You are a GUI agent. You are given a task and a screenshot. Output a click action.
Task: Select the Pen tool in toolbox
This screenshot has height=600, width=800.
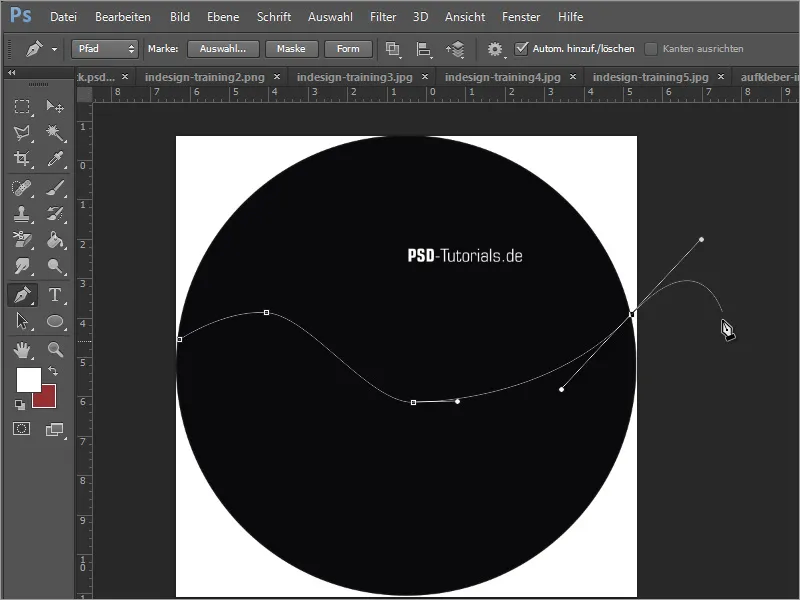pos(22,295)
